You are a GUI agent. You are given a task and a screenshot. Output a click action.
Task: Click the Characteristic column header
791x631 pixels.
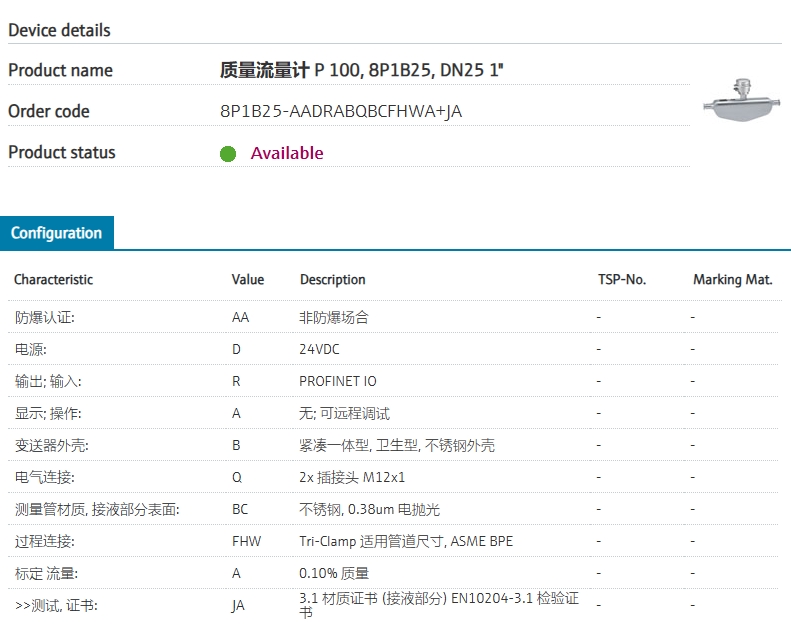[53, 279]
